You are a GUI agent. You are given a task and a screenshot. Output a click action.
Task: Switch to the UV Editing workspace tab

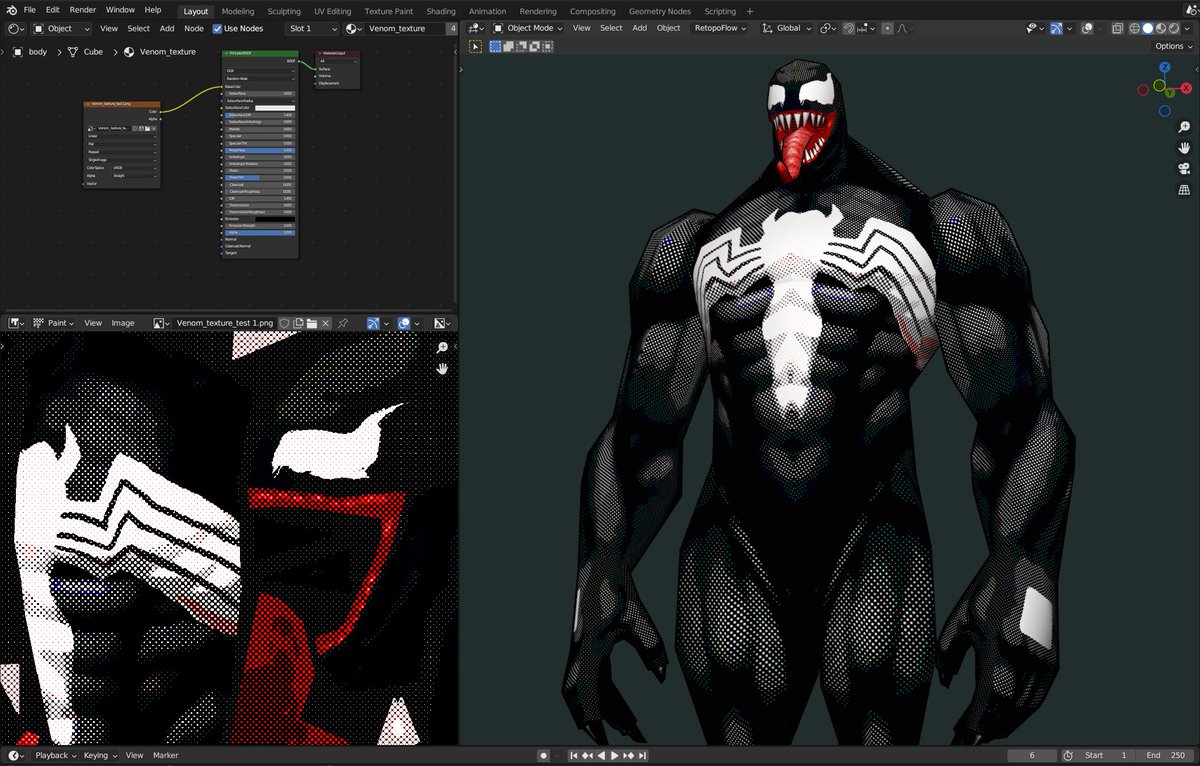332,11
